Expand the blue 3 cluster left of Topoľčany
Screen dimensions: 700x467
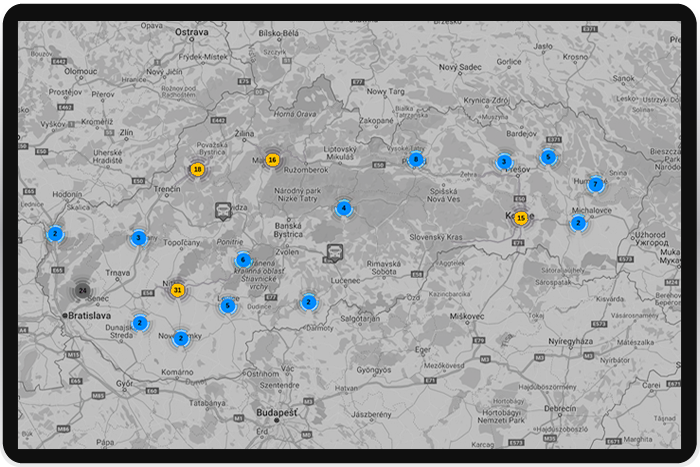pos(139,238)
